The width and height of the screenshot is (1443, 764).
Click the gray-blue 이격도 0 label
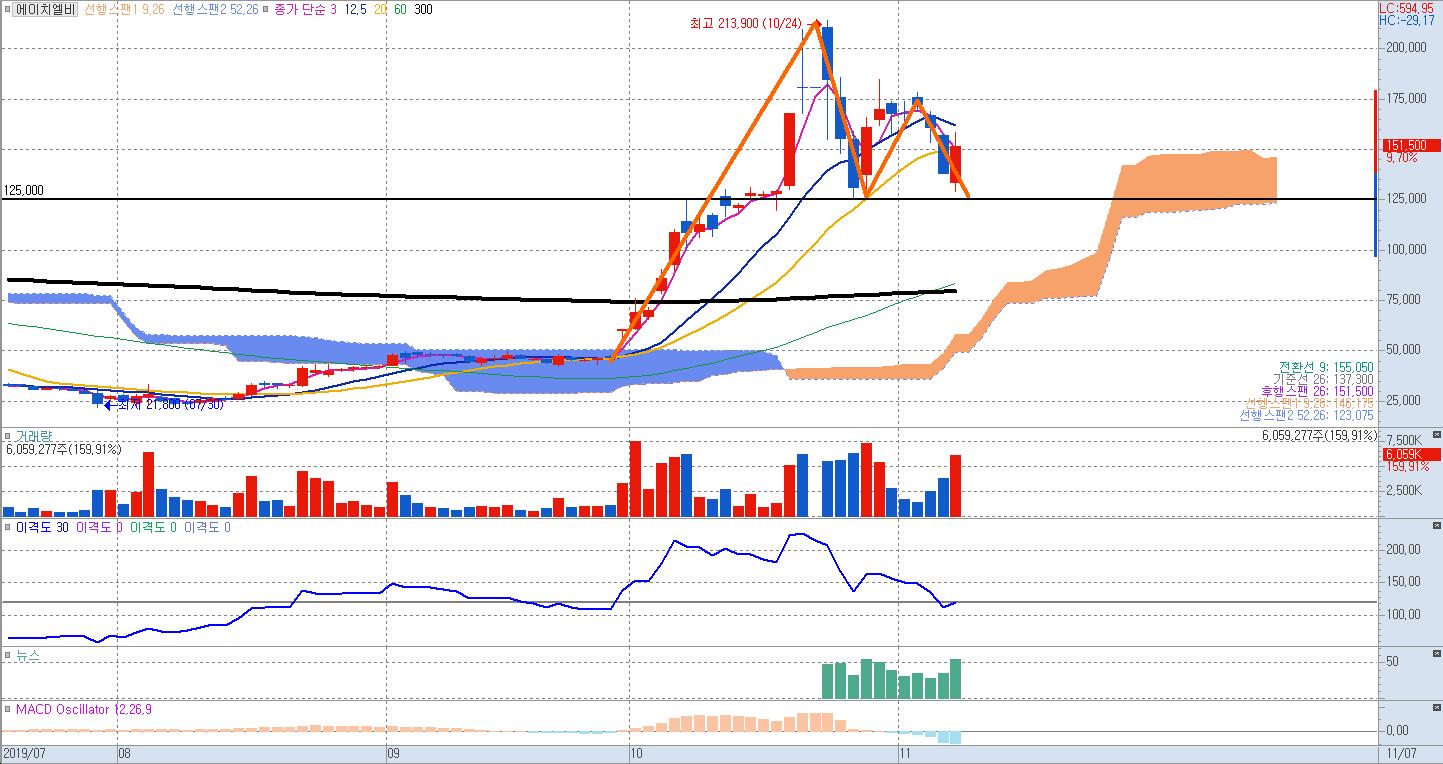point(207,526)
